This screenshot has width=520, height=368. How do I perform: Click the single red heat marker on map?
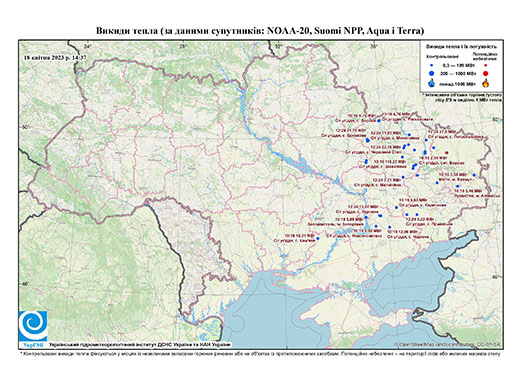[x=447, y=153]
